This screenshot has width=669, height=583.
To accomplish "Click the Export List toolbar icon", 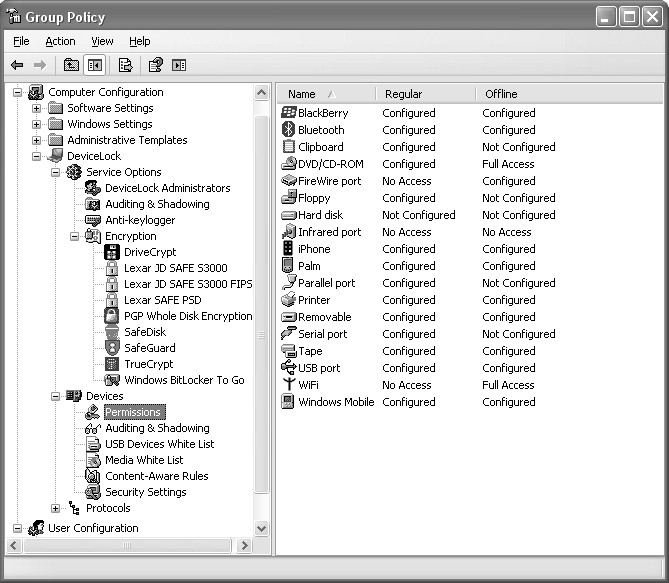I will (x=125, y=65).
